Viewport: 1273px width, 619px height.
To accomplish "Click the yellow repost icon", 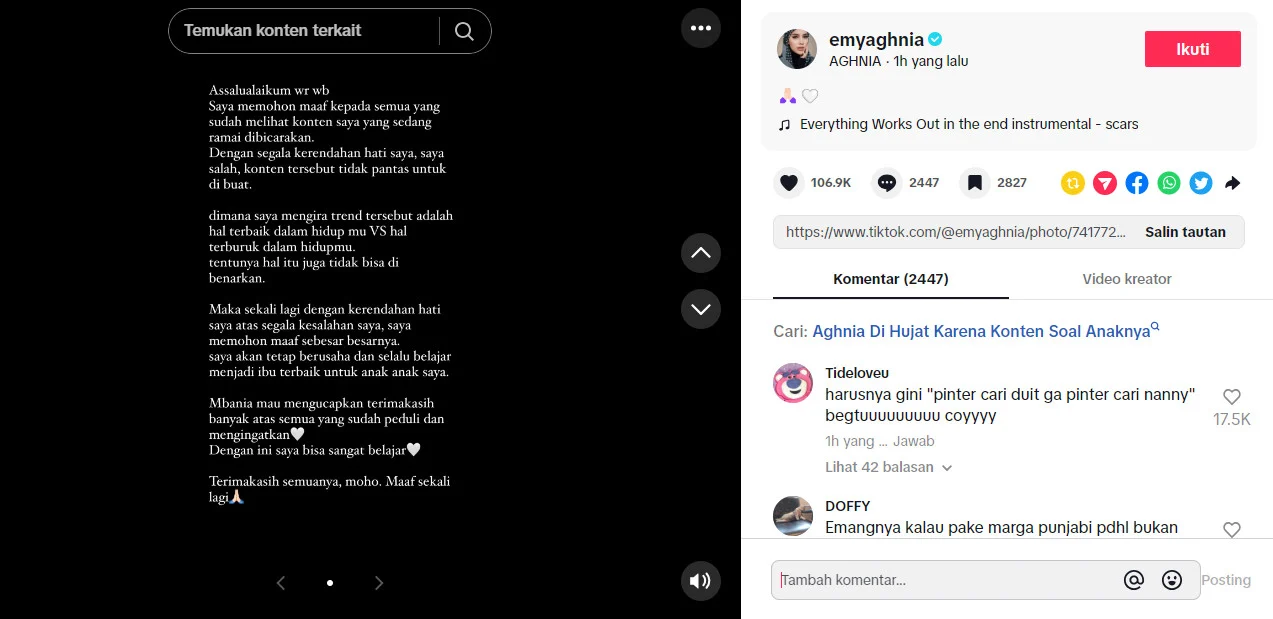I will [1073, 183].
